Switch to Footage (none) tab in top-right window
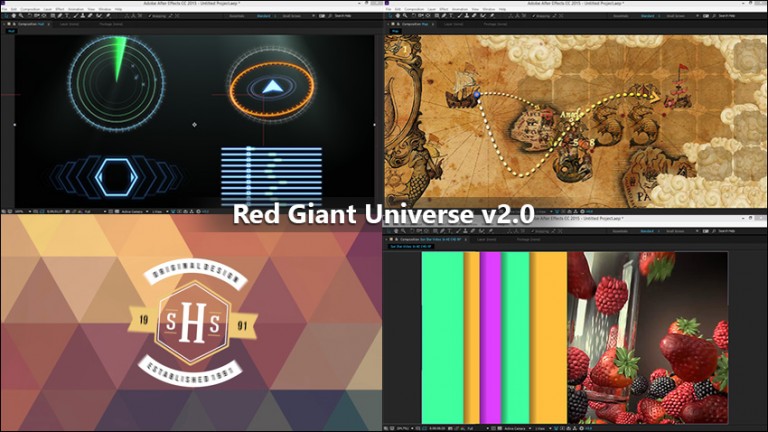The image size is (768, 432). pyautogui.click(x=495, y=24)
